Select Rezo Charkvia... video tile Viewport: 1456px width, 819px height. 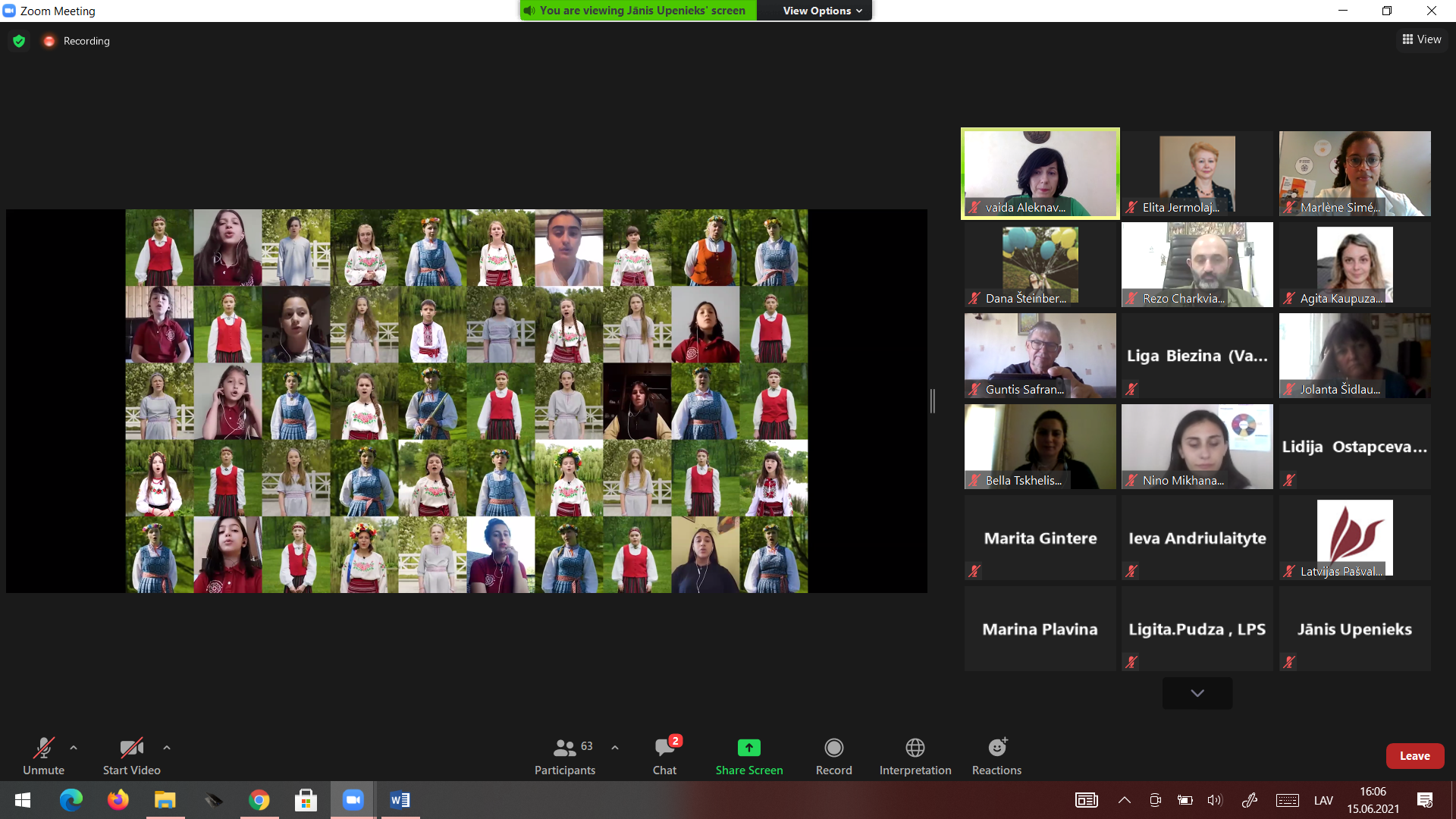point(1197,265)
